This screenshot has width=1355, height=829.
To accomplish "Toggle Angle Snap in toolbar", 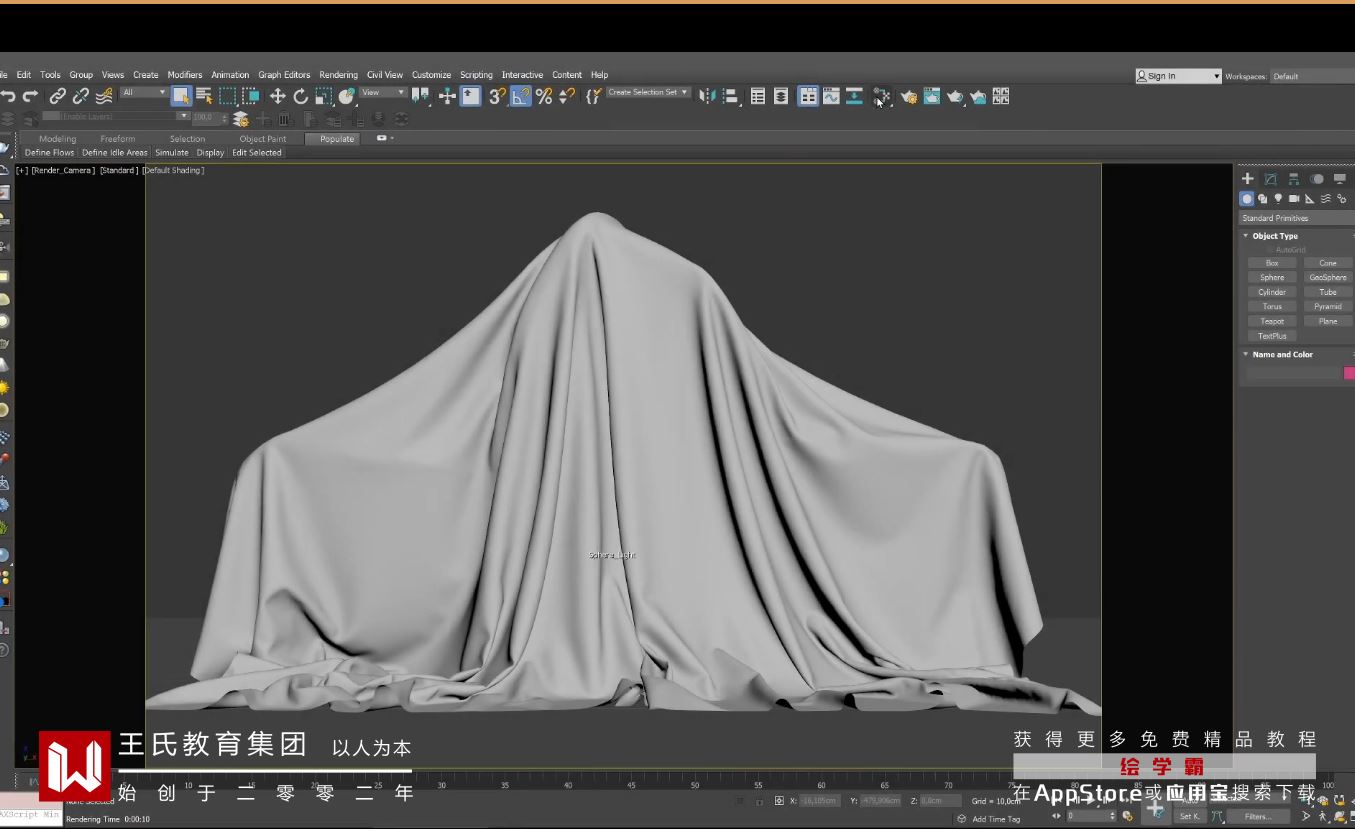I will tap(520, 96).
